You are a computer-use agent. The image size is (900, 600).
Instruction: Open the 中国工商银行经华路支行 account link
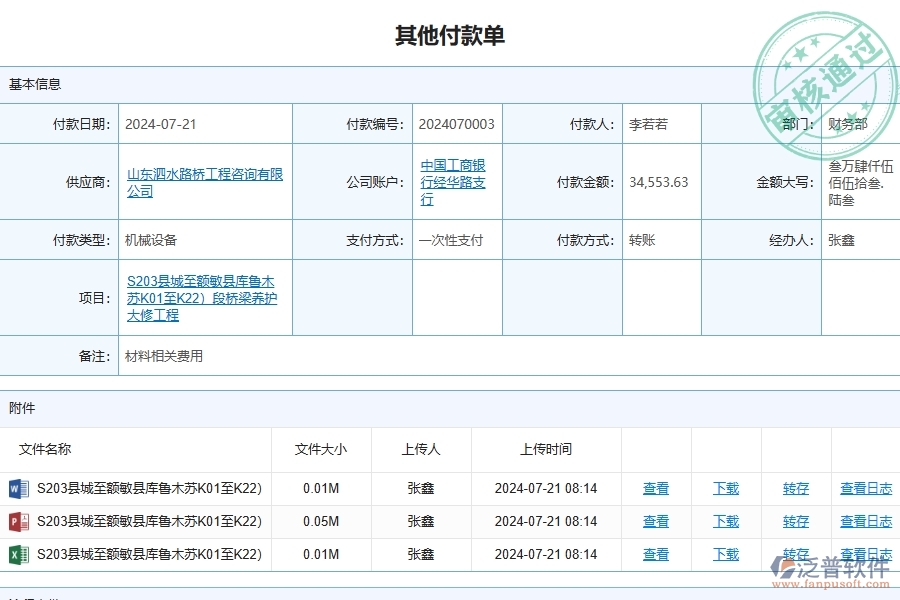[452, 182]
